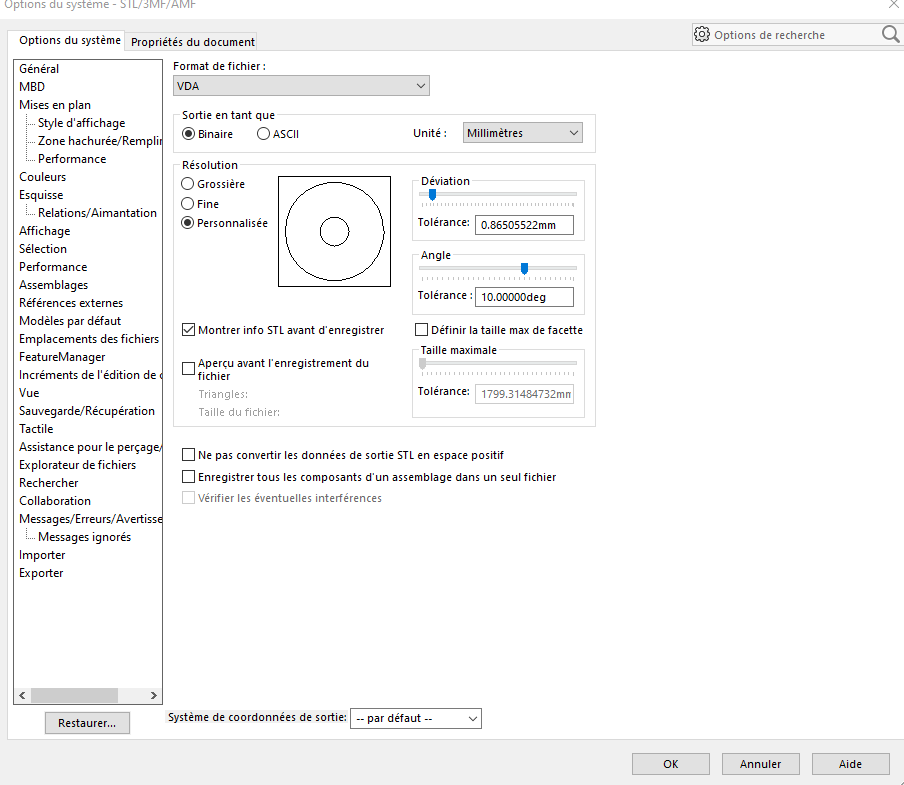The height and width of the screenshot is (785, 904).
Task: Uncheck 'Montrer info STL avant d'enregistrer'
Action: 189,330
